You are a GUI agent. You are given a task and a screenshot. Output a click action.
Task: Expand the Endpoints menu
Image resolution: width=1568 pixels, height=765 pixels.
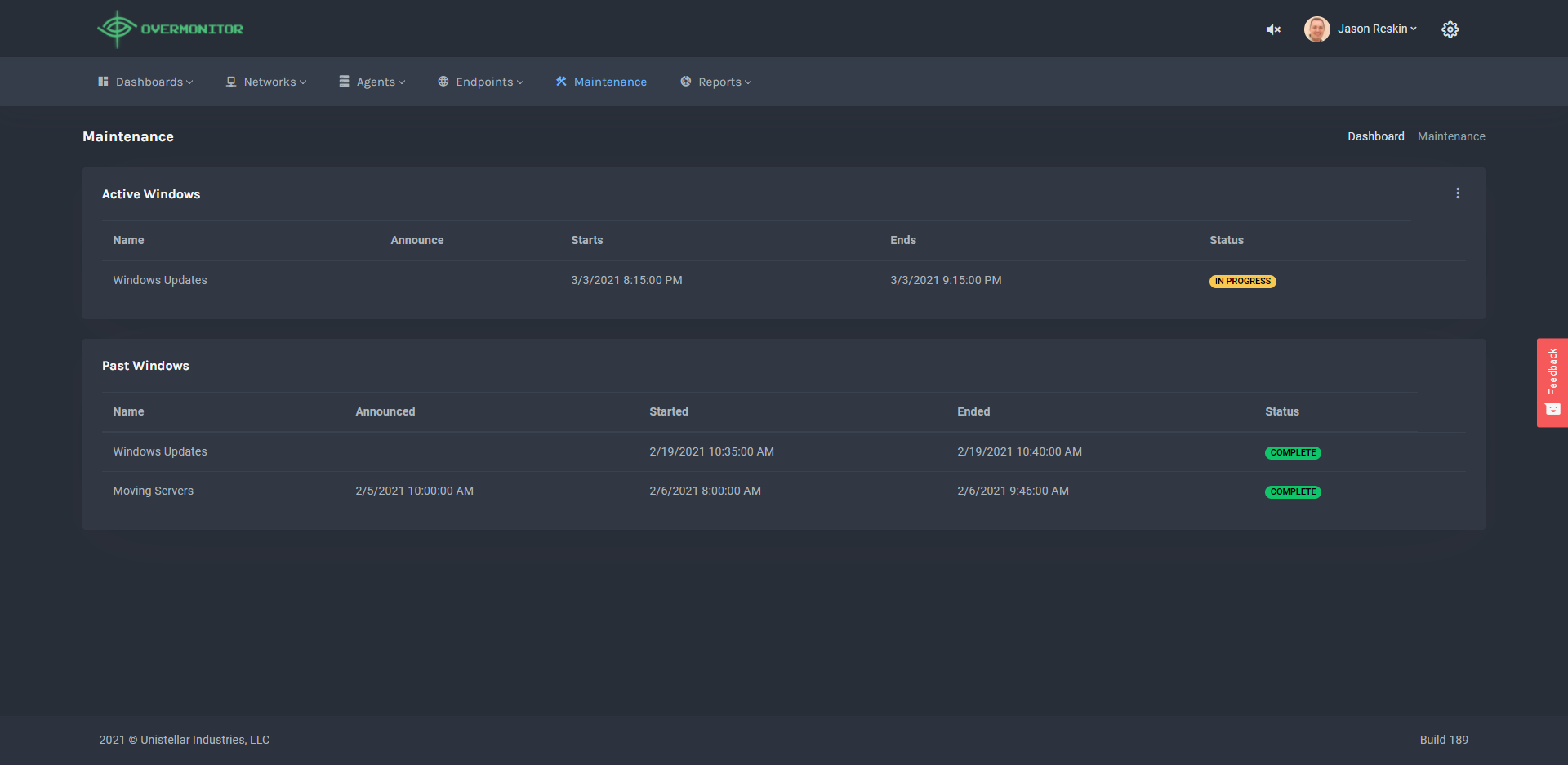[x=490, y=82]
